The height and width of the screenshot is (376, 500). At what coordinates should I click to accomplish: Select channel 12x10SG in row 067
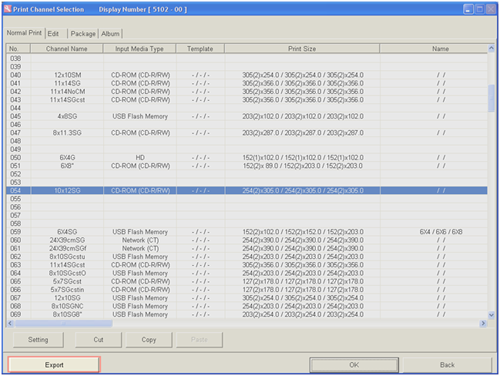coord(67,298)
